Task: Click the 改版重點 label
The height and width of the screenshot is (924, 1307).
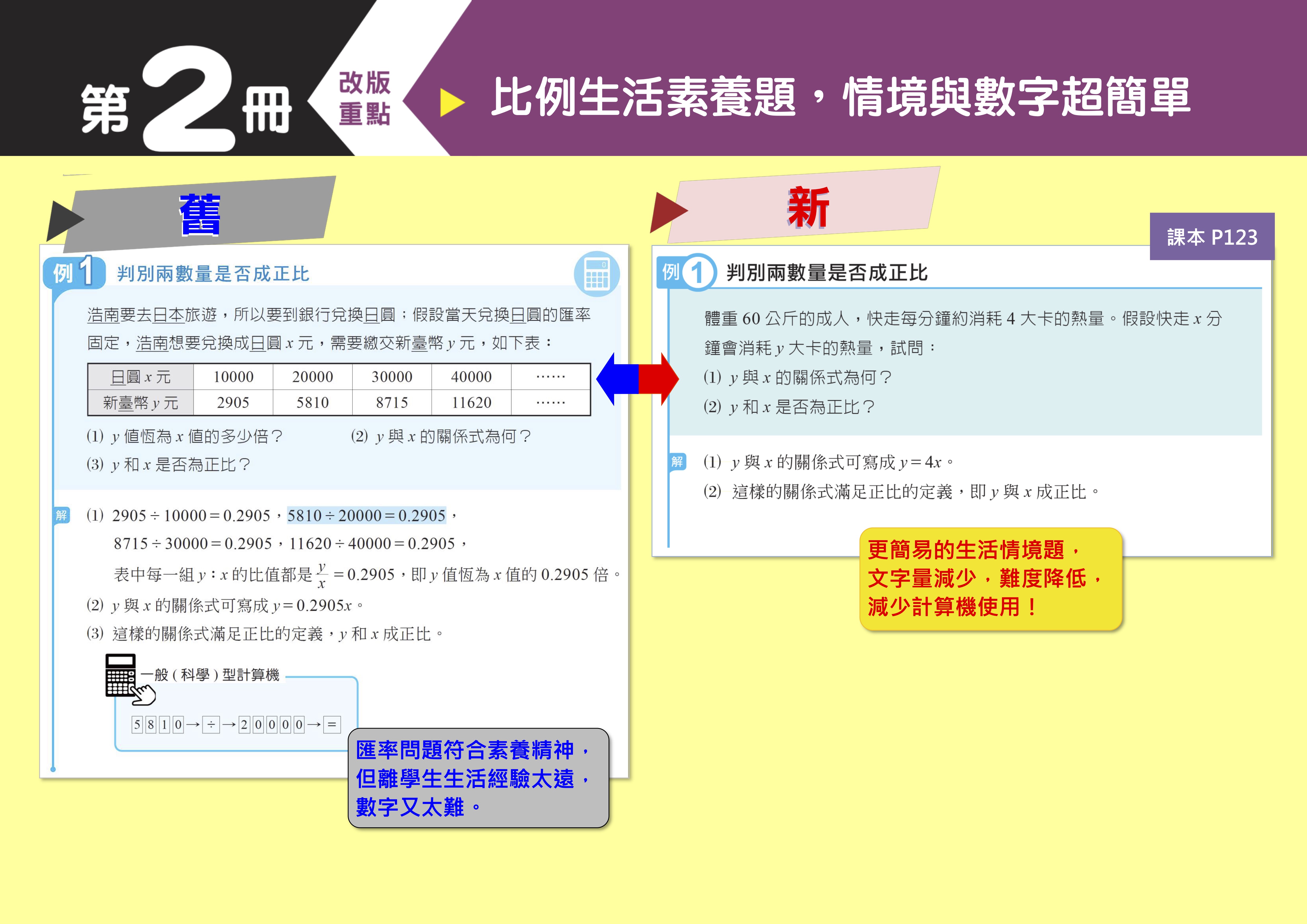Action: click(364, 98)
